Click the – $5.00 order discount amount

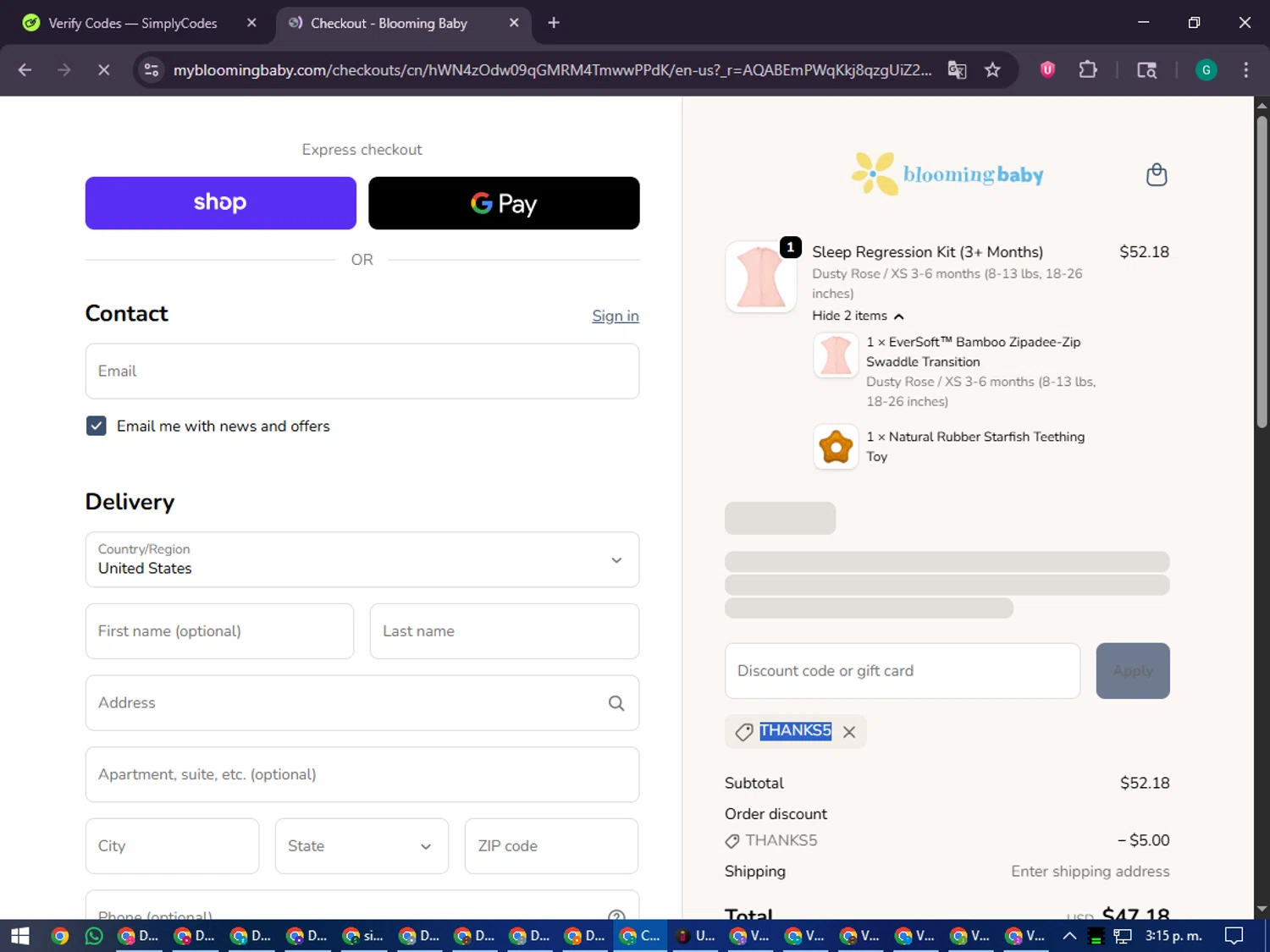1143,841
